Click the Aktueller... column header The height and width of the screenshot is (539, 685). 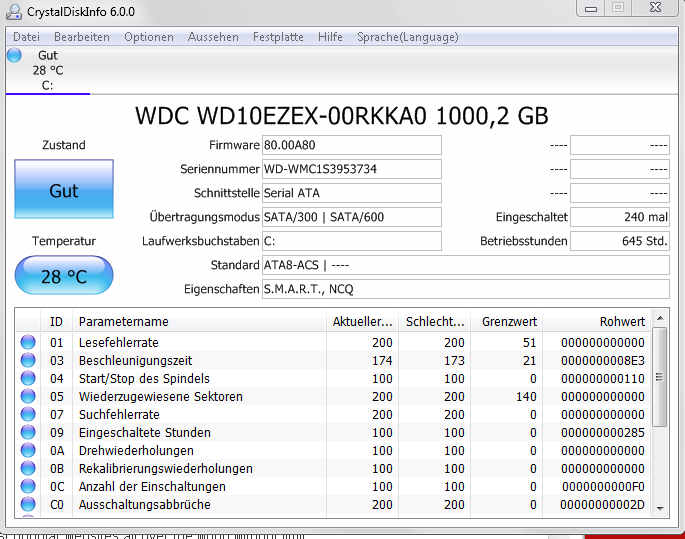coord(362,322)
